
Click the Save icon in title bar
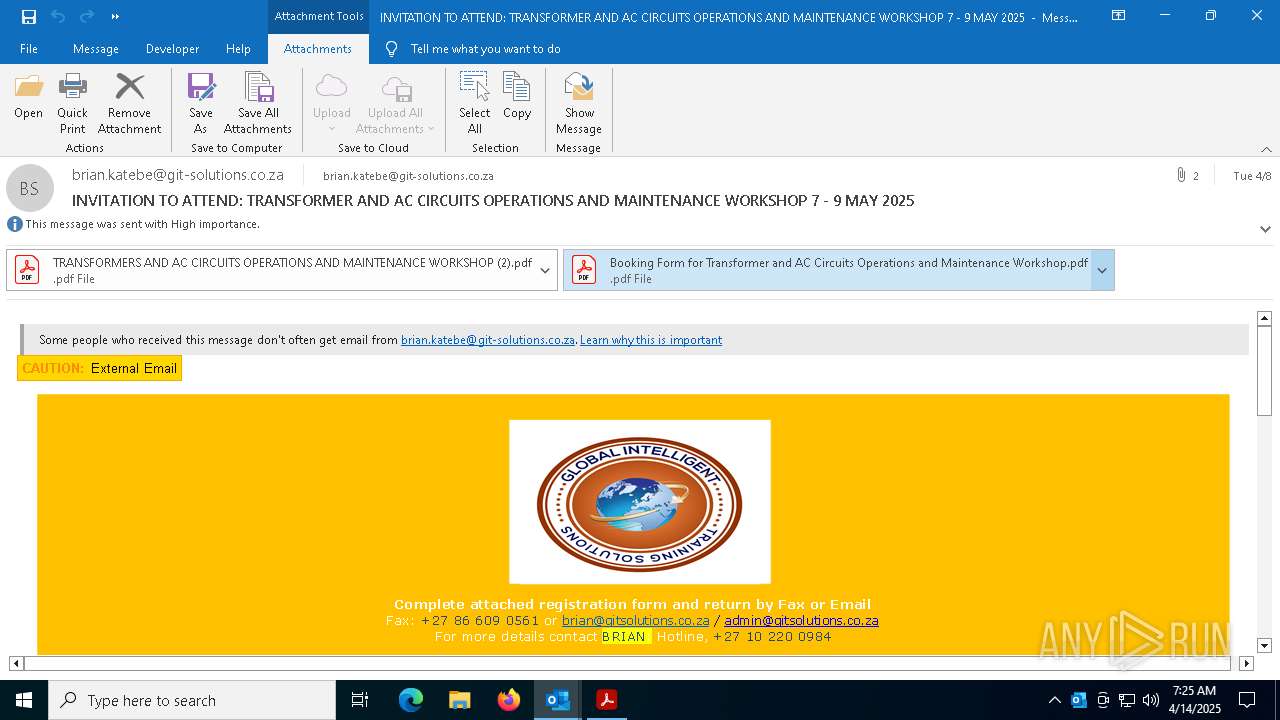click(29, 16)
